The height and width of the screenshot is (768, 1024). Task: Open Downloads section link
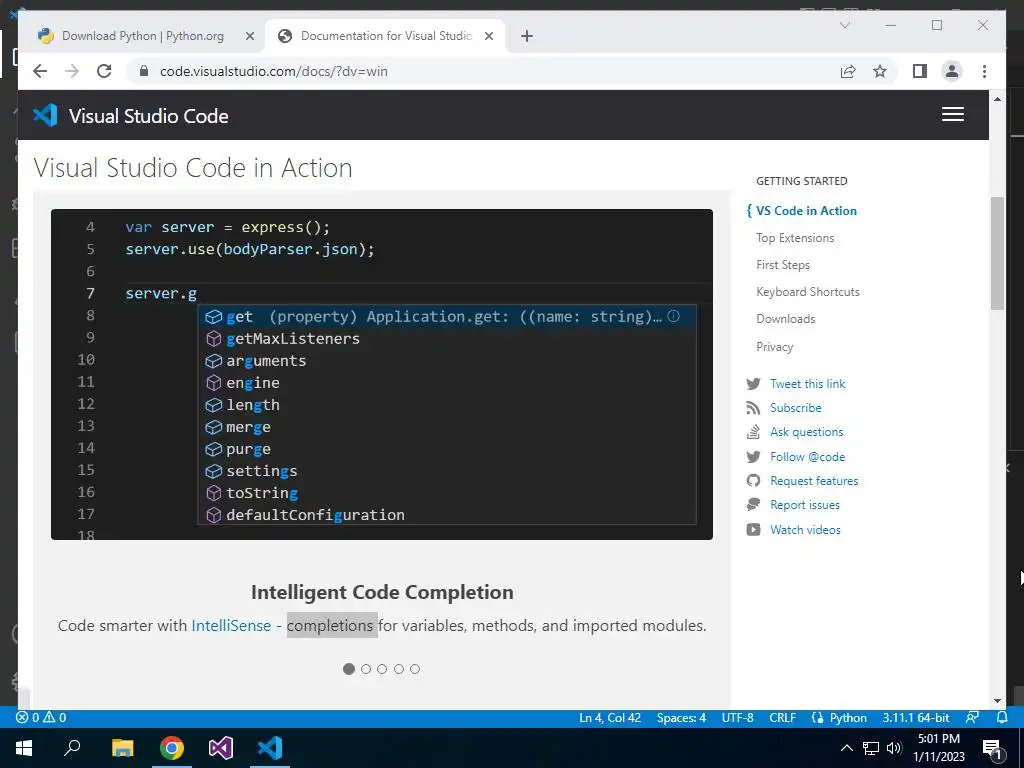coord(785,319)
